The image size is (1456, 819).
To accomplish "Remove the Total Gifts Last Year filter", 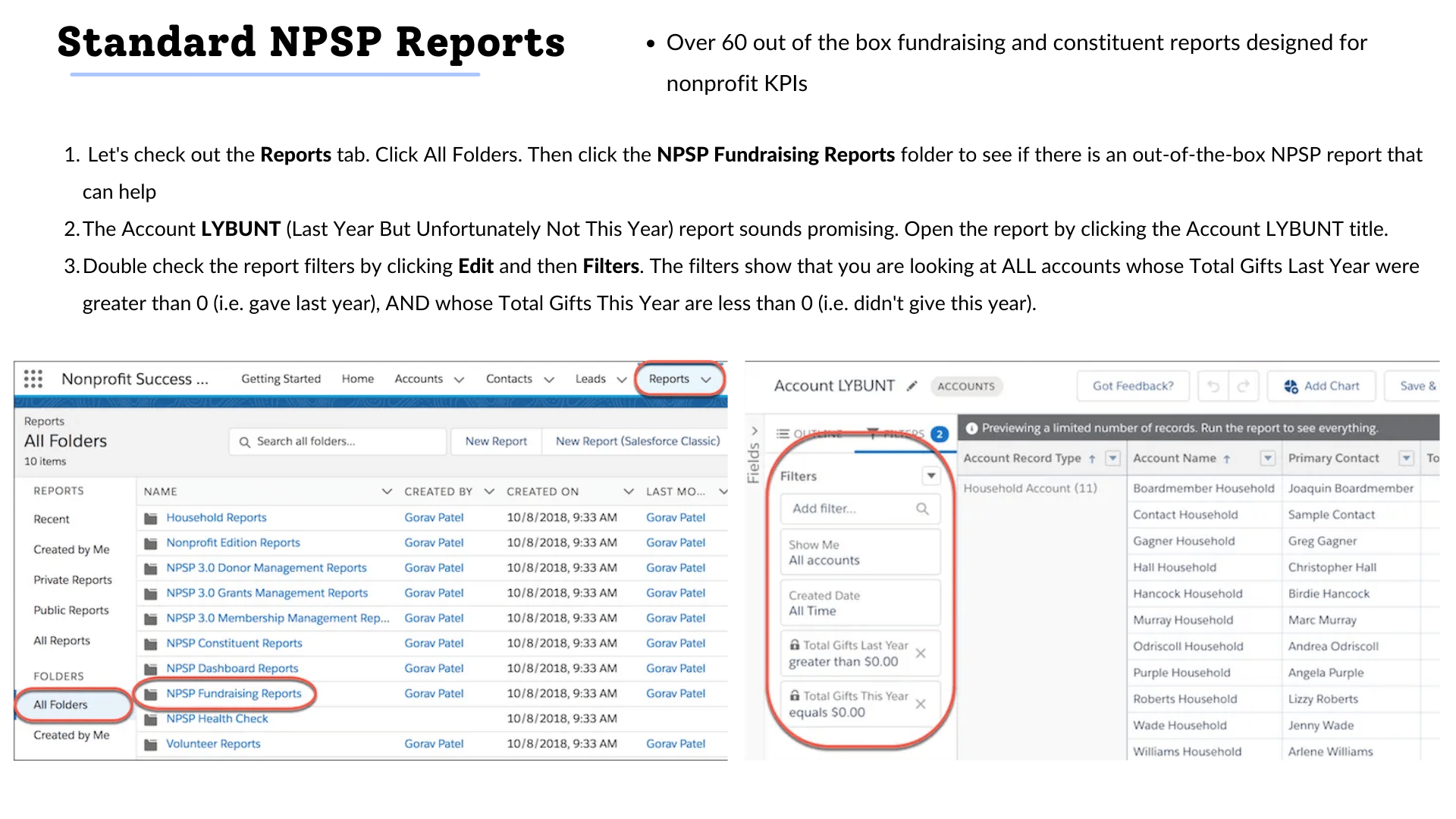I will tap(921, 653).
